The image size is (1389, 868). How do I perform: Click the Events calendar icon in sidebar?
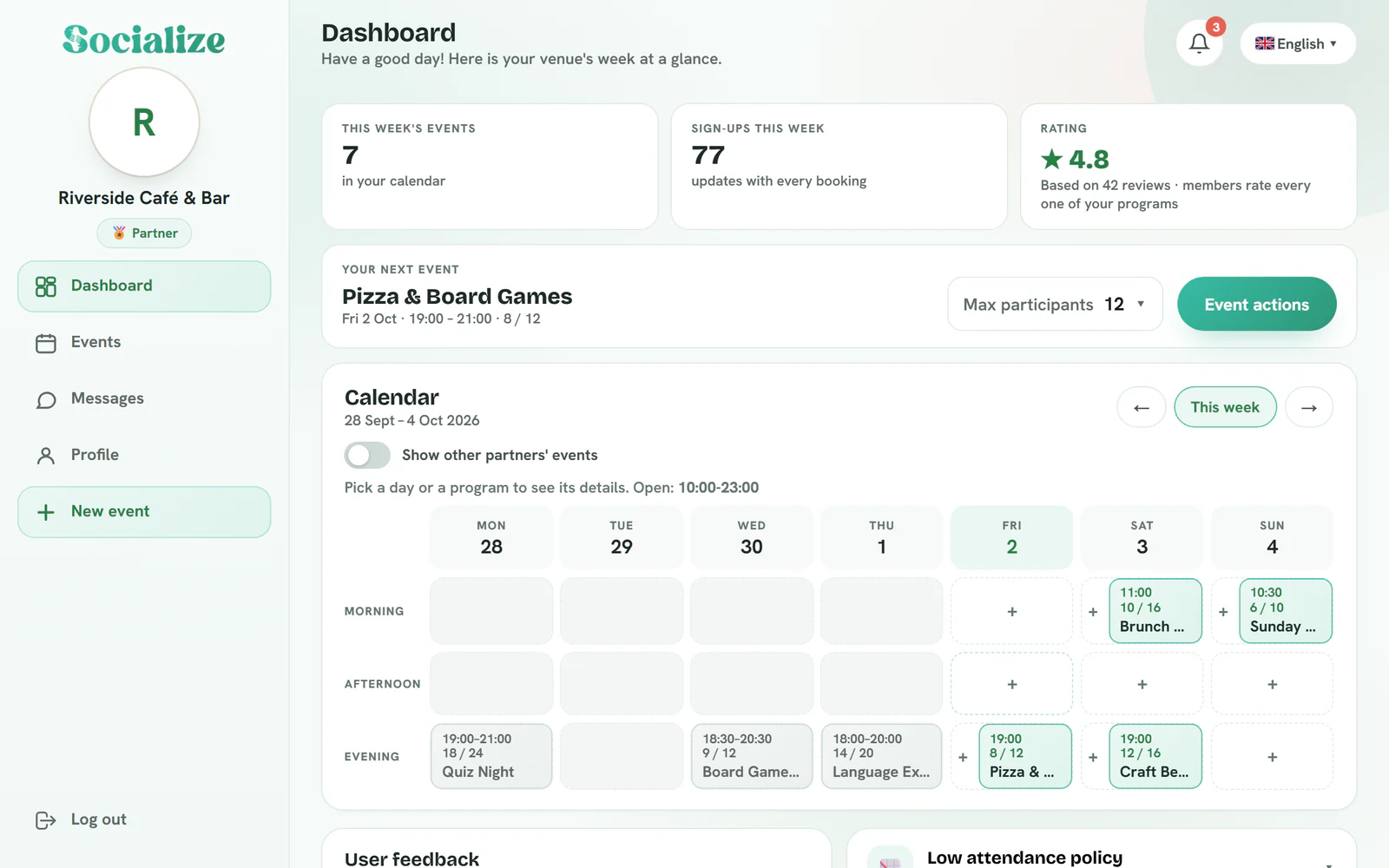click(x=46, y=343)
